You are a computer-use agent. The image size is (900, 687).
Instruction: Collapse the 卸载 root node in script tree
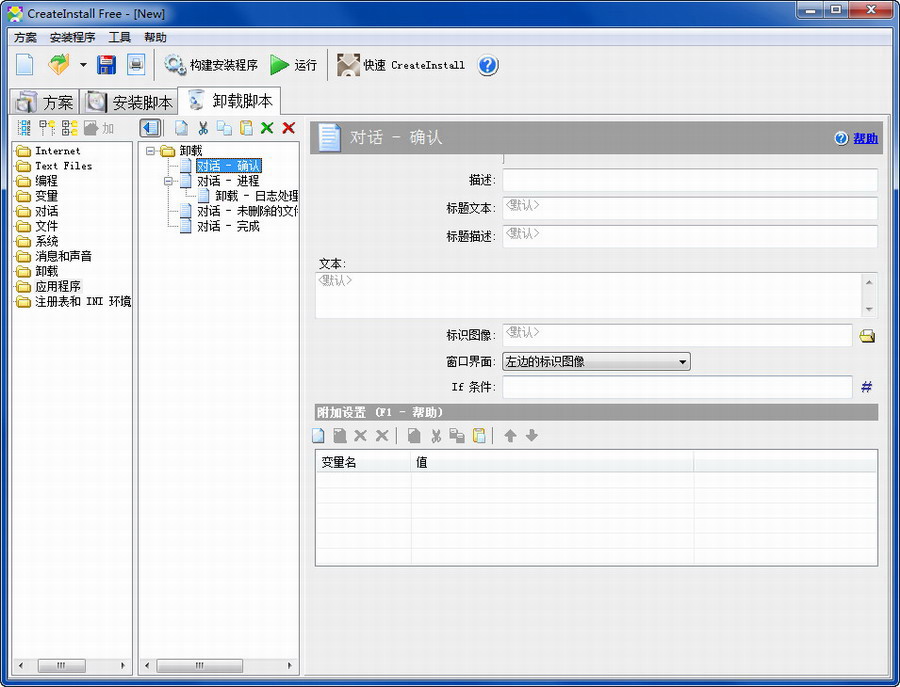150,151
